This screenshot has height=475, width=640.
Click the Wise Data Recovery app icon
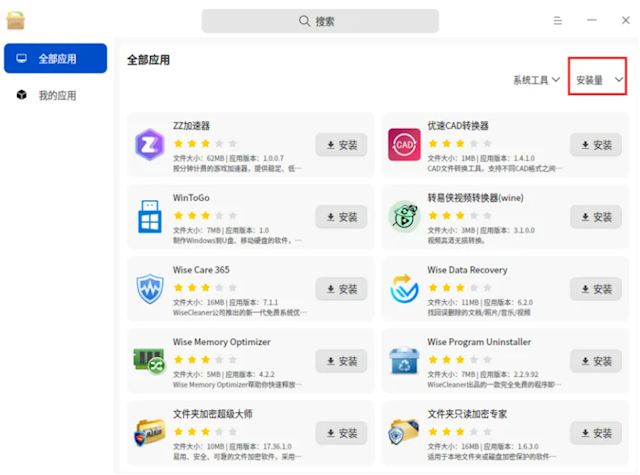tap(404, 289)
